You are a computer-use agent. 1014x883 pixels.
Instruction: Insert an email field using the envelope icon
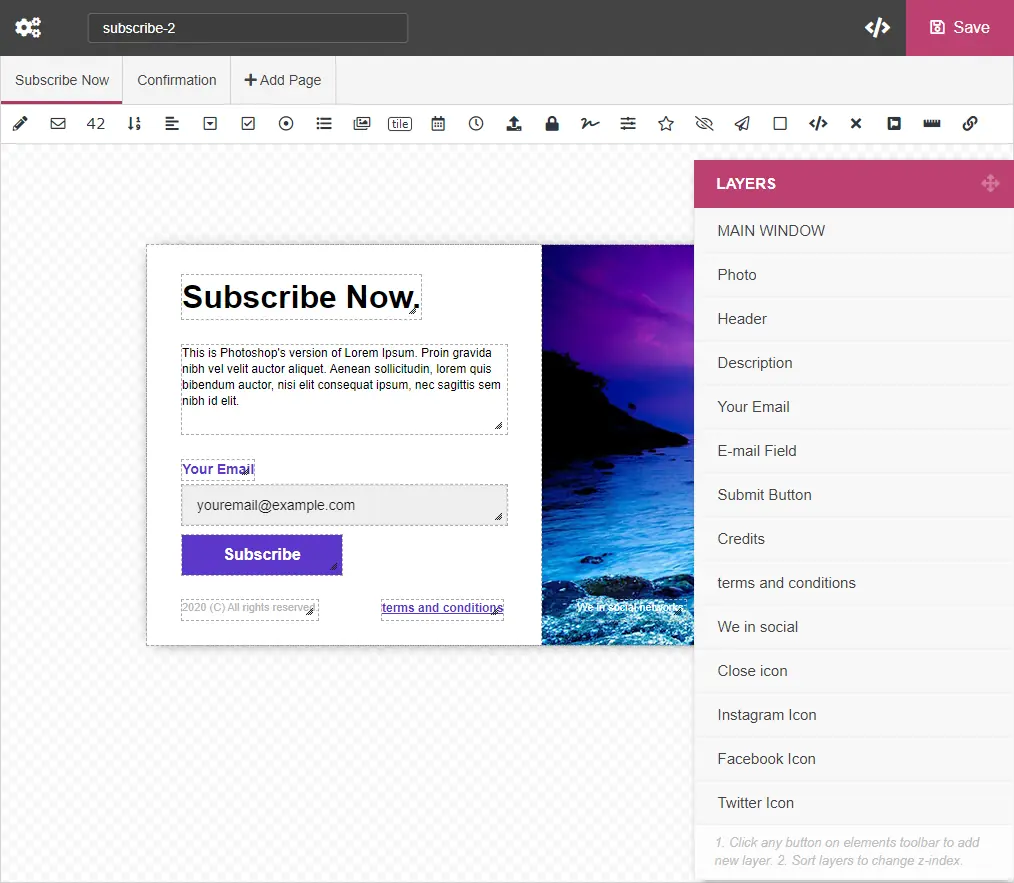[57, 123]
